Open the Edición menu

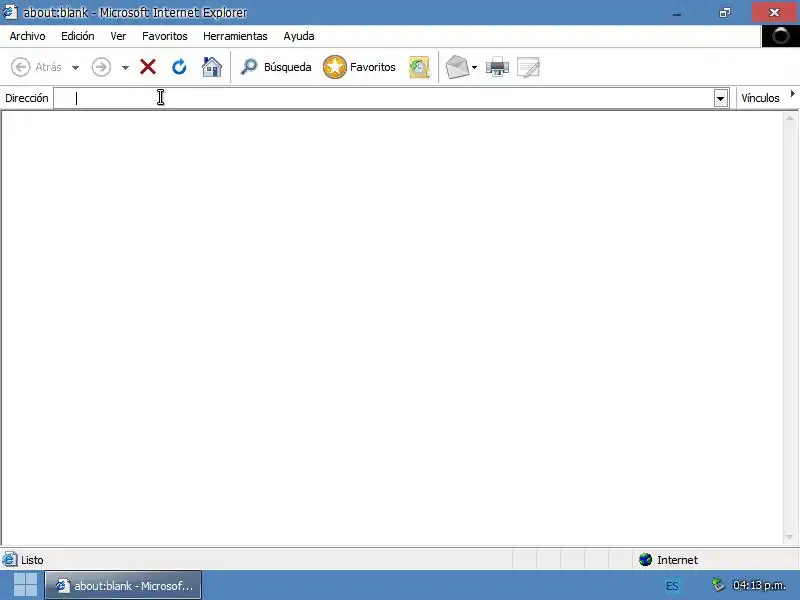coord(78,36)
